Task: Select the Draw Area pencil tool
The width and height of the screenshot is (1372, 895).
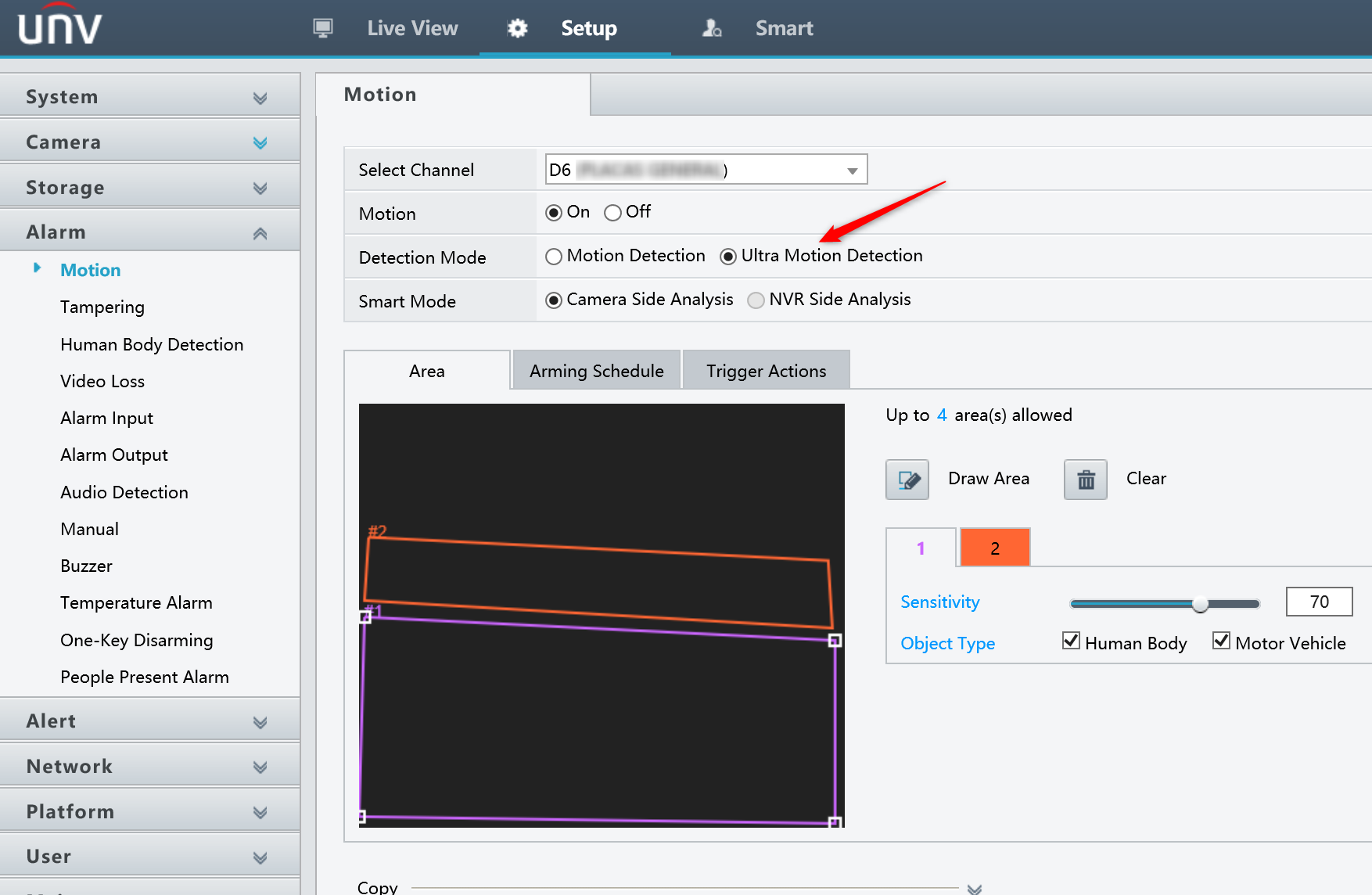Action: (x=907, y=479)
